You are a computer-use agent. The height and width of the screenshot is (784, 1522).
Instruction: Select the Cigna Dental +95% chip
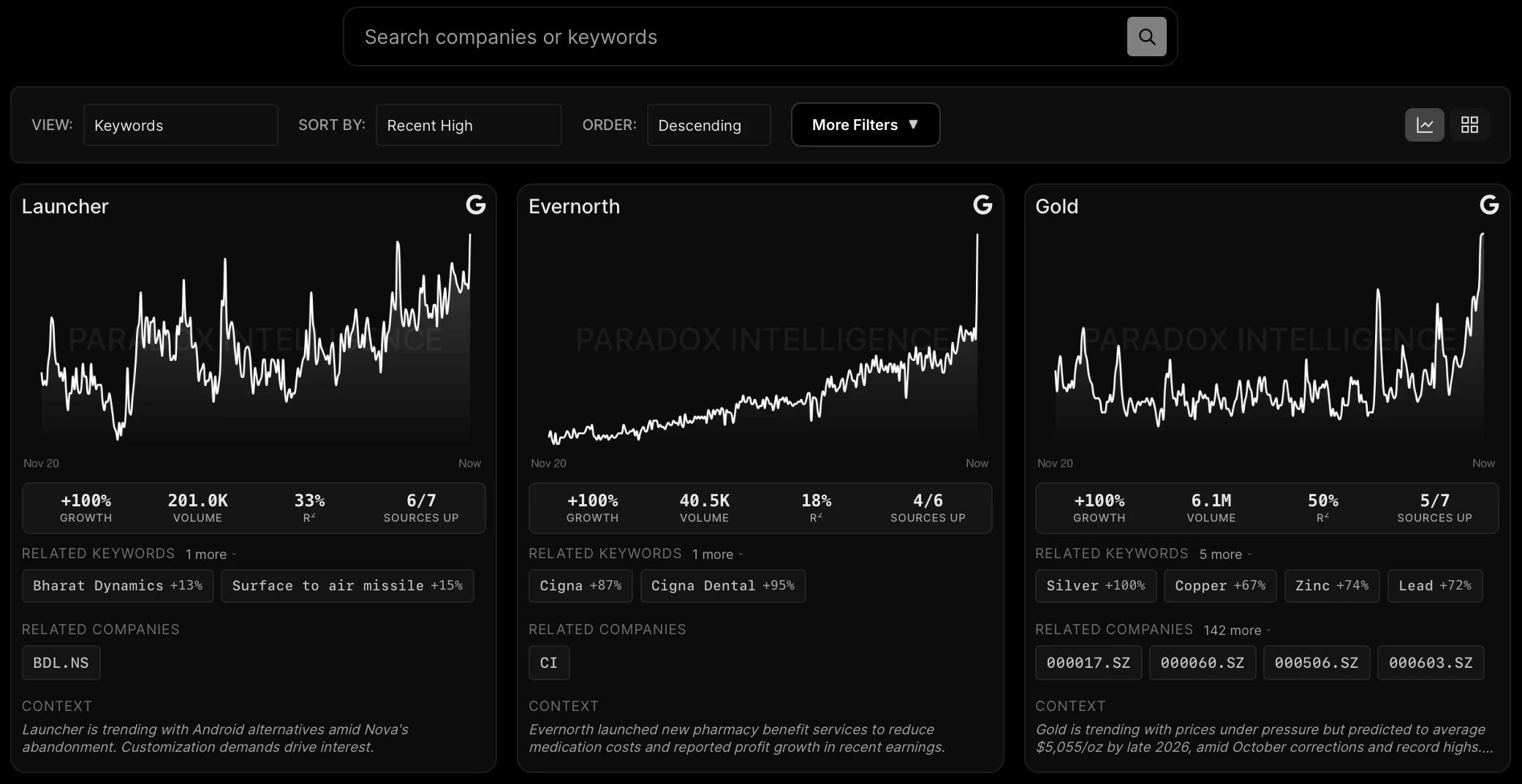[x=723, y=585]
